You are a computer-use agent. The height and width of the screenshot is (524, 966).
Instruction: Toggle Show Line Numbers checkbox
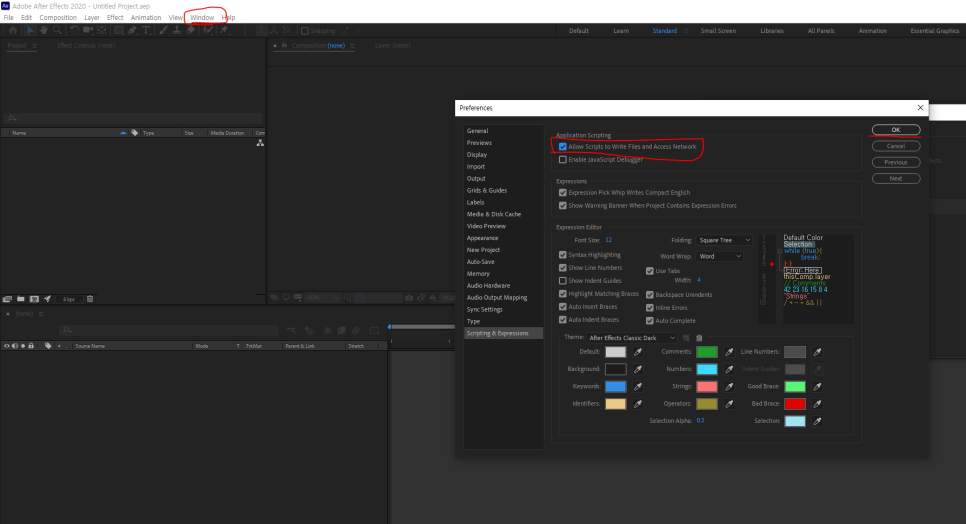click(562, 268)
